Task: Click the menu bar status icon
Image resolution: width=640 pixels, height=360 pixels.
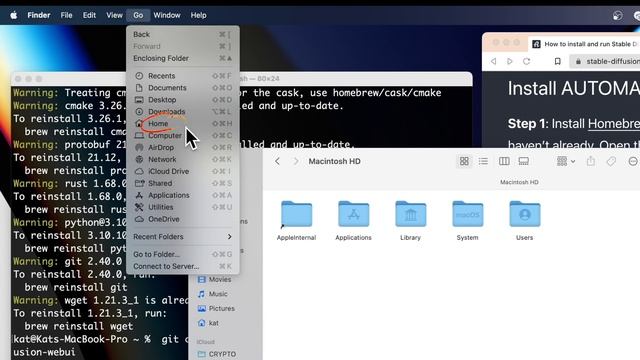Action: pos(618,16)
